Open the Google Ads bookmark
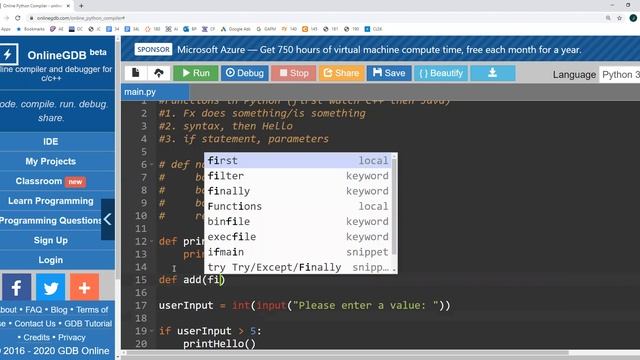 [236, 29]
